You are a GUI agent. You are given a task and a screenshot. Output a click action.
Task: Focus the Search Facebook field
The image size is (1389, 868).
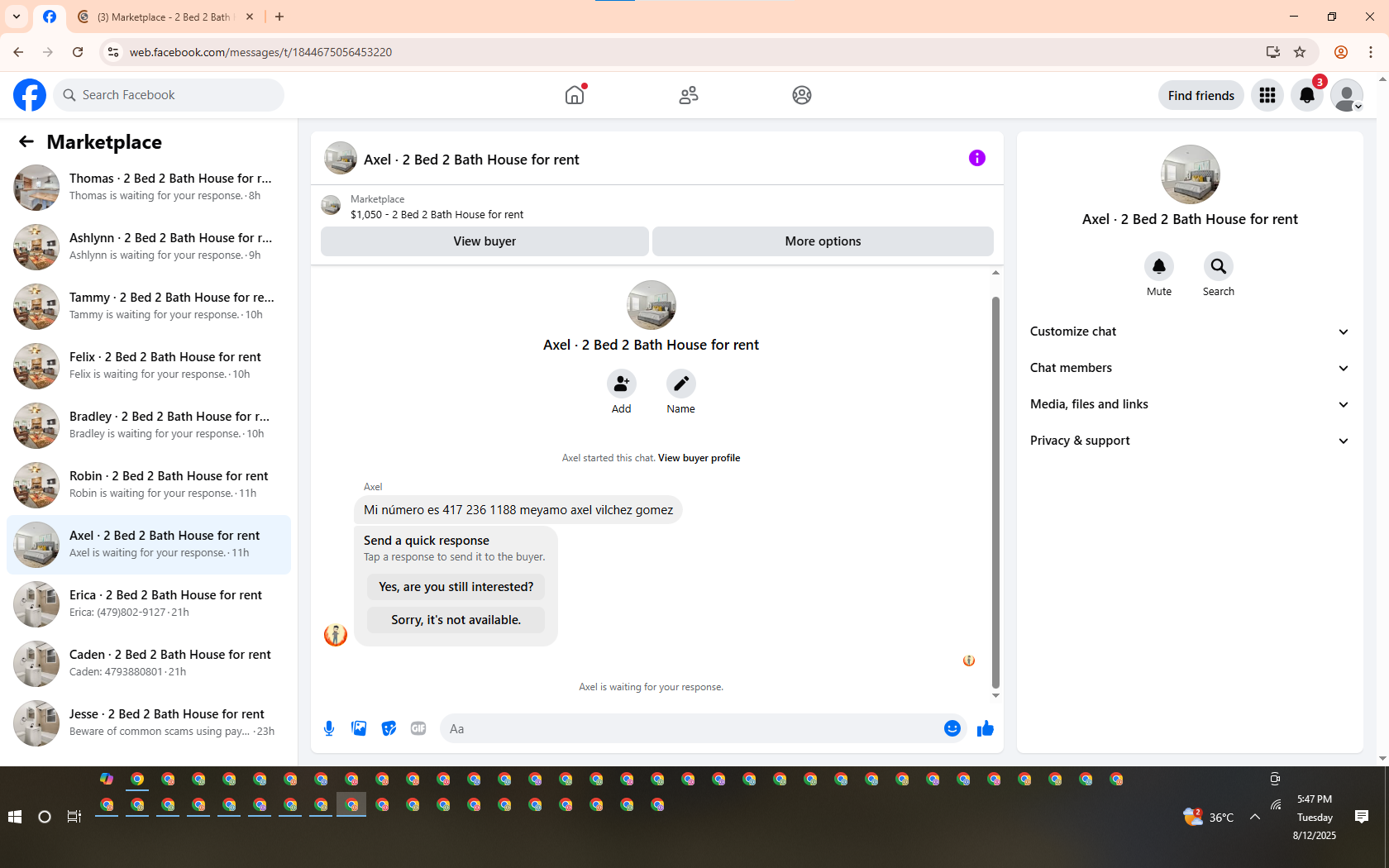(169, 95)
